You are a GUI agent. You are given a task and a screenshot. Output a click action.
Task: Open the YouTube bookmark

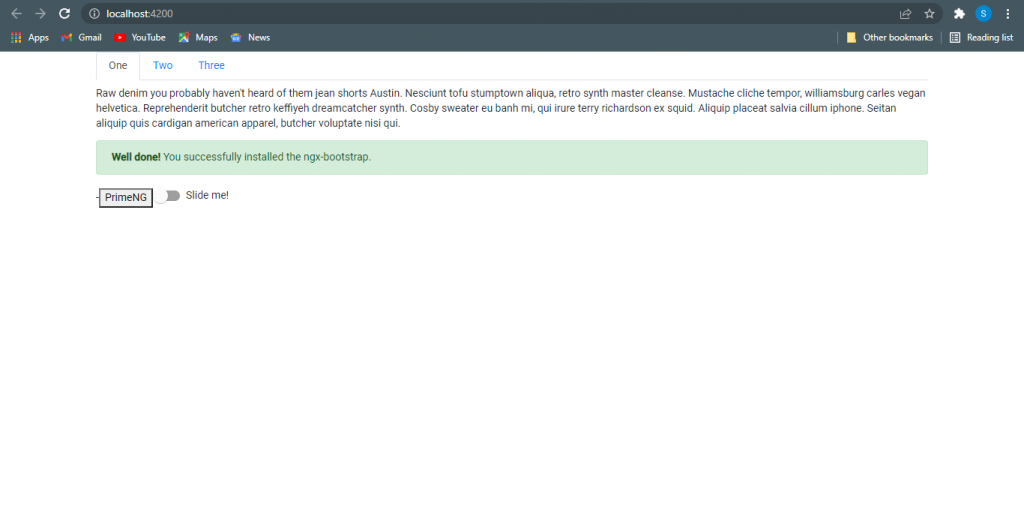tap(139, 38)
